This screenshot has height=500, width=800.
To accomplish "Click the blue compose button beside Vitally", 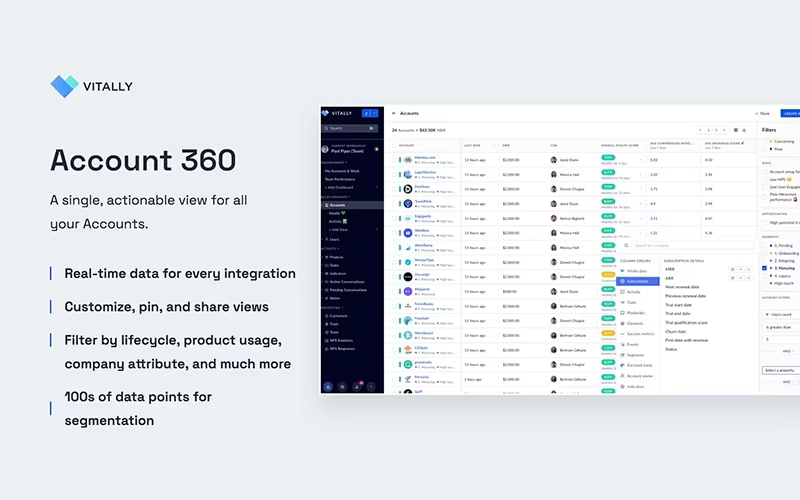I will click(370, 113).
